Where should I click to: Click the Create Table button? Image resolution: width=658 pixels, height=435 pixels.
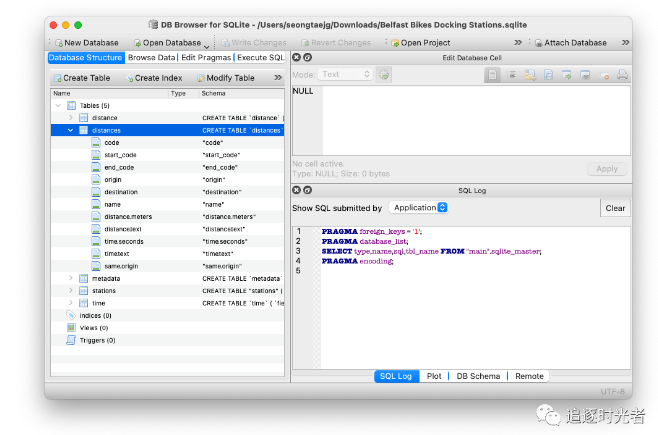(x=82, y=78)
